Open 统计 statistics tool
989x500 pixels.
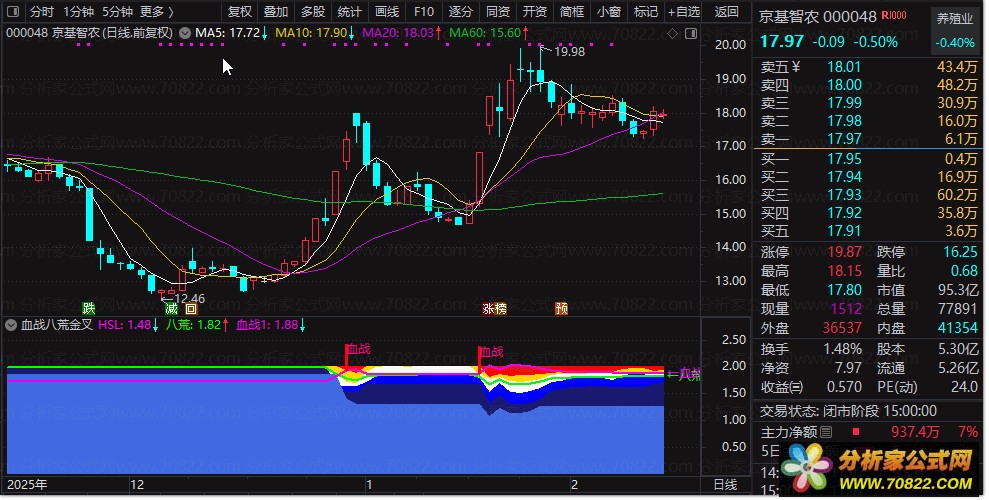point(349,11)
